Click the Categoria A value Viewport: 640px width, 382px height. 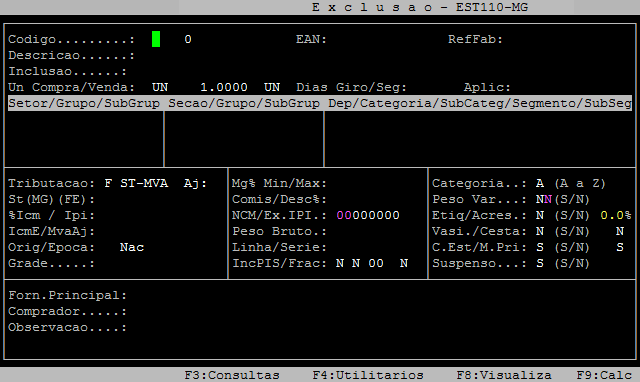540,183
